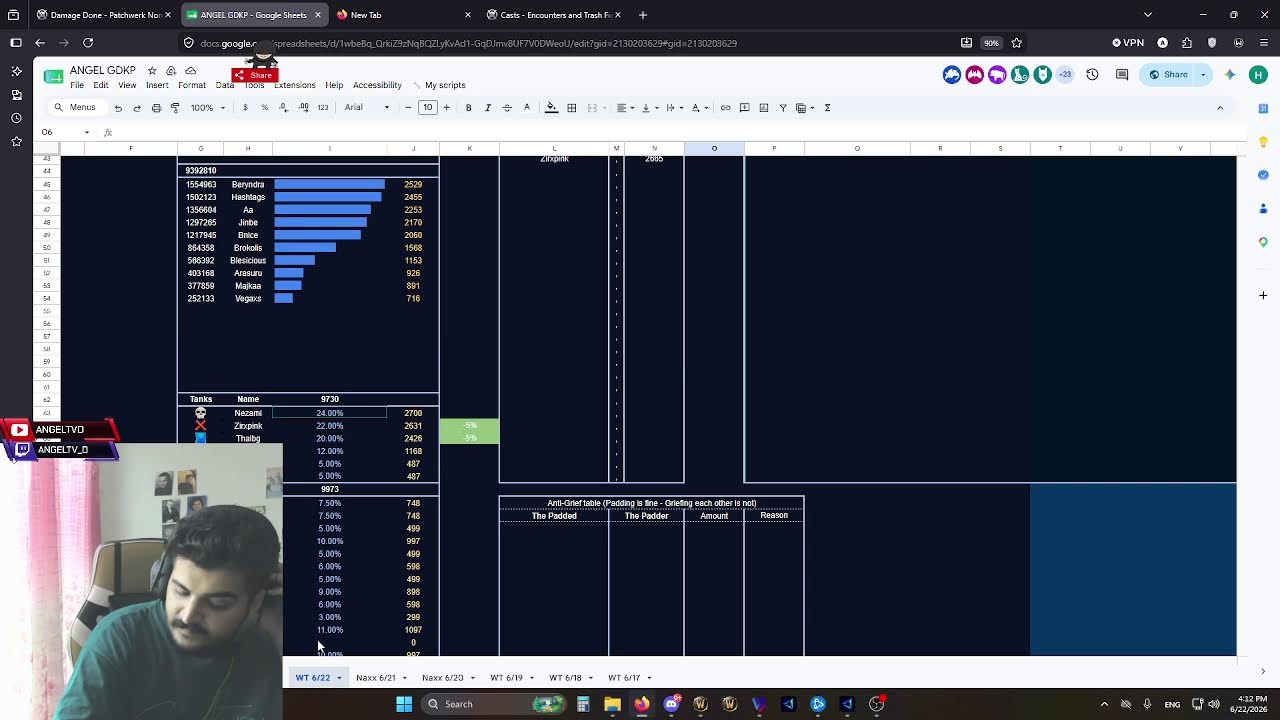Click the blue Share button
Viewport: 1280px width, 720px height.
pos(1169,74)
